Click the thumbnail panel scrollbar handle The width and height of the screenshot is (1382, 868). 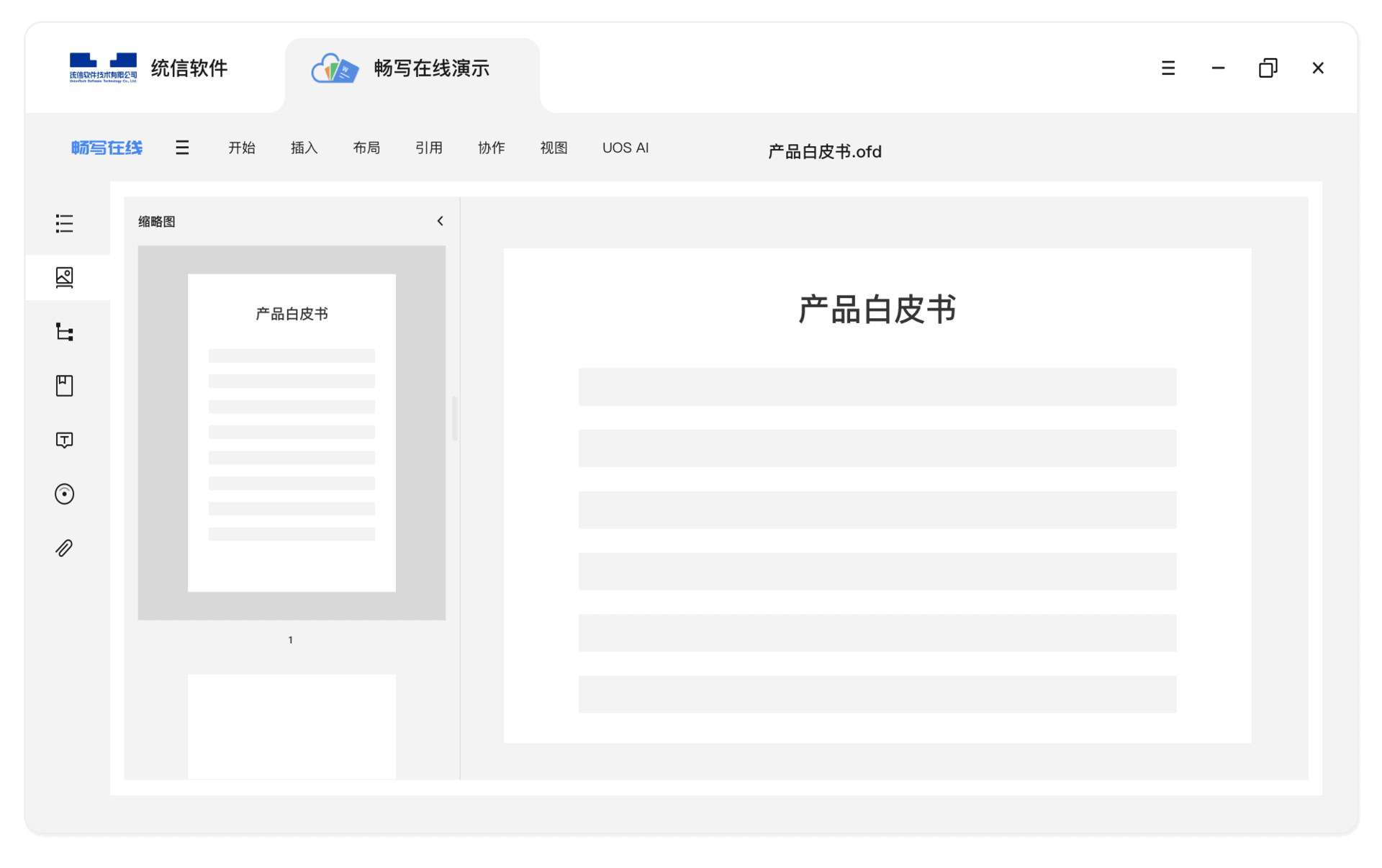pyautogui.click(x=454, y=417)
